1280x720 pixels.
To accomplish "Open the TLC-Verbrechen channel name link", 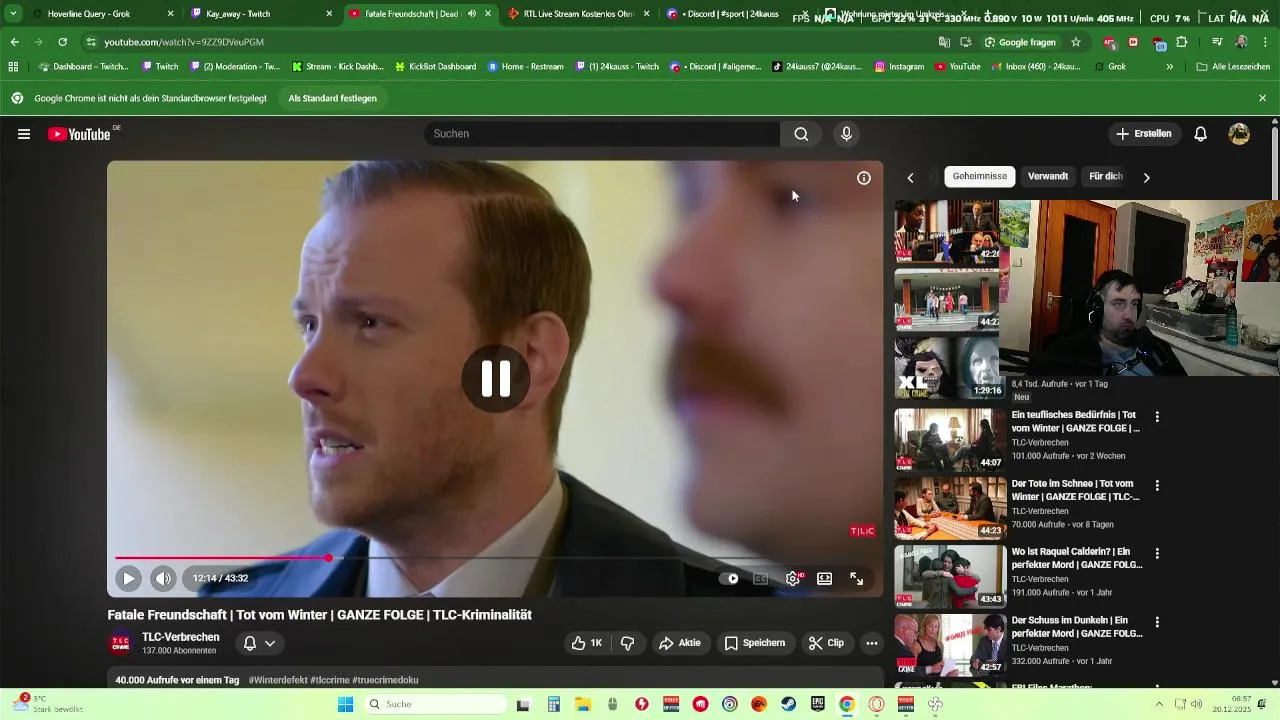I will (x=181, y=637).
